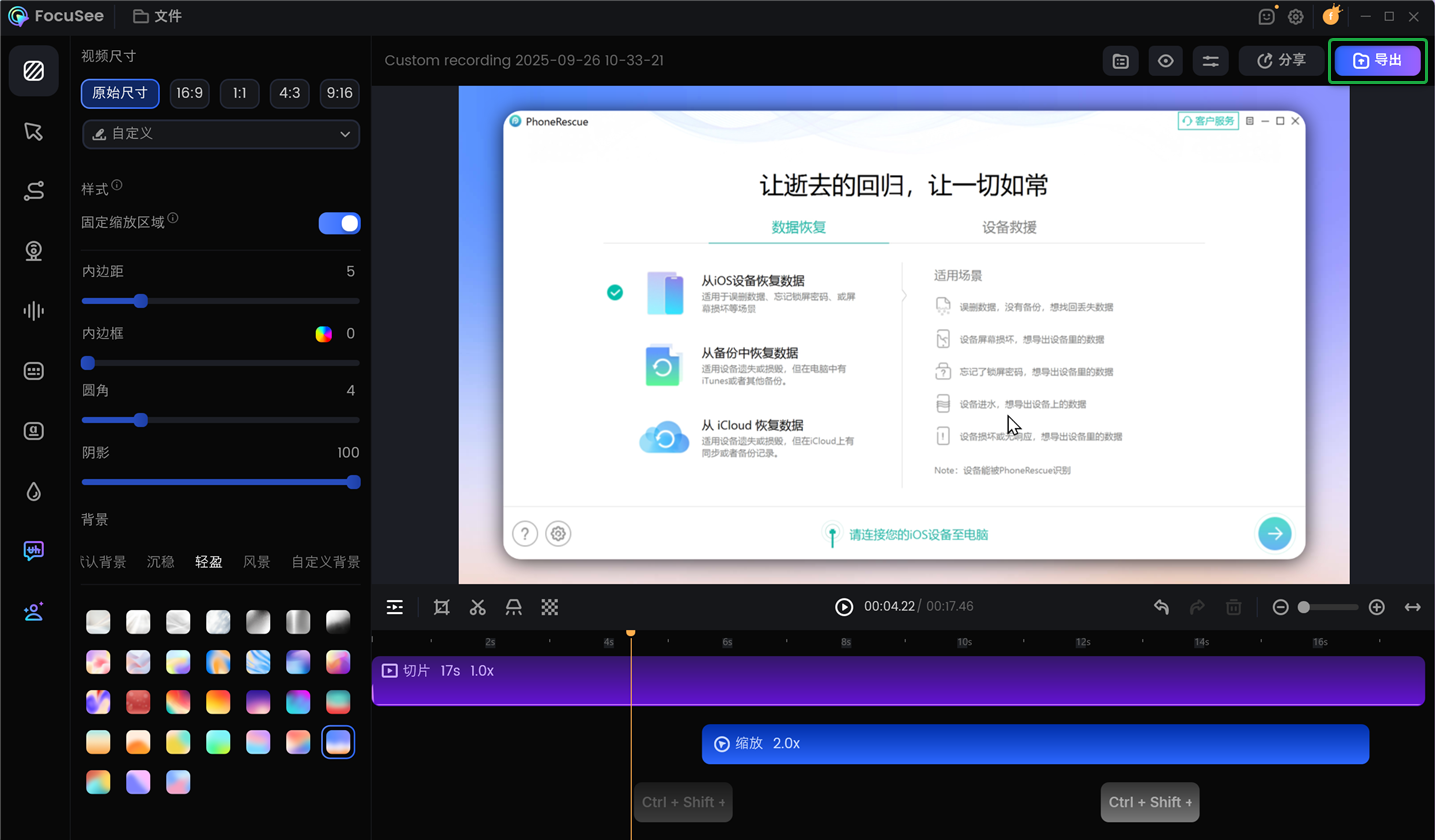Open the adjustment sliders icon button
Image resolution: width=1435 pixels, height=840 pixels.
(x=1211, y=61)
